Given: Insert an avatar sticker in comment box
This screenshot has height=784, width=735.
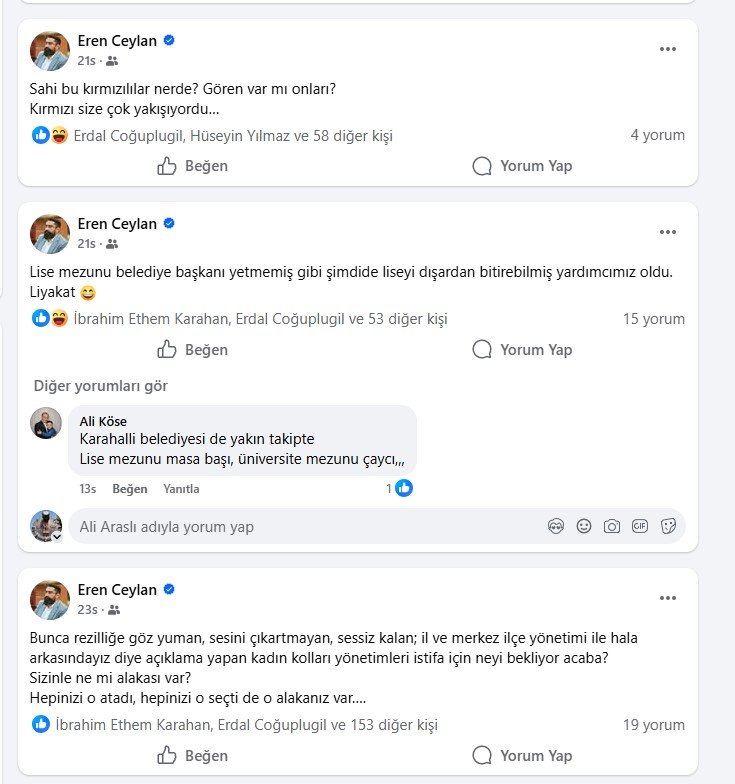Looking at the screenshot, I should (x=556, y=527).
